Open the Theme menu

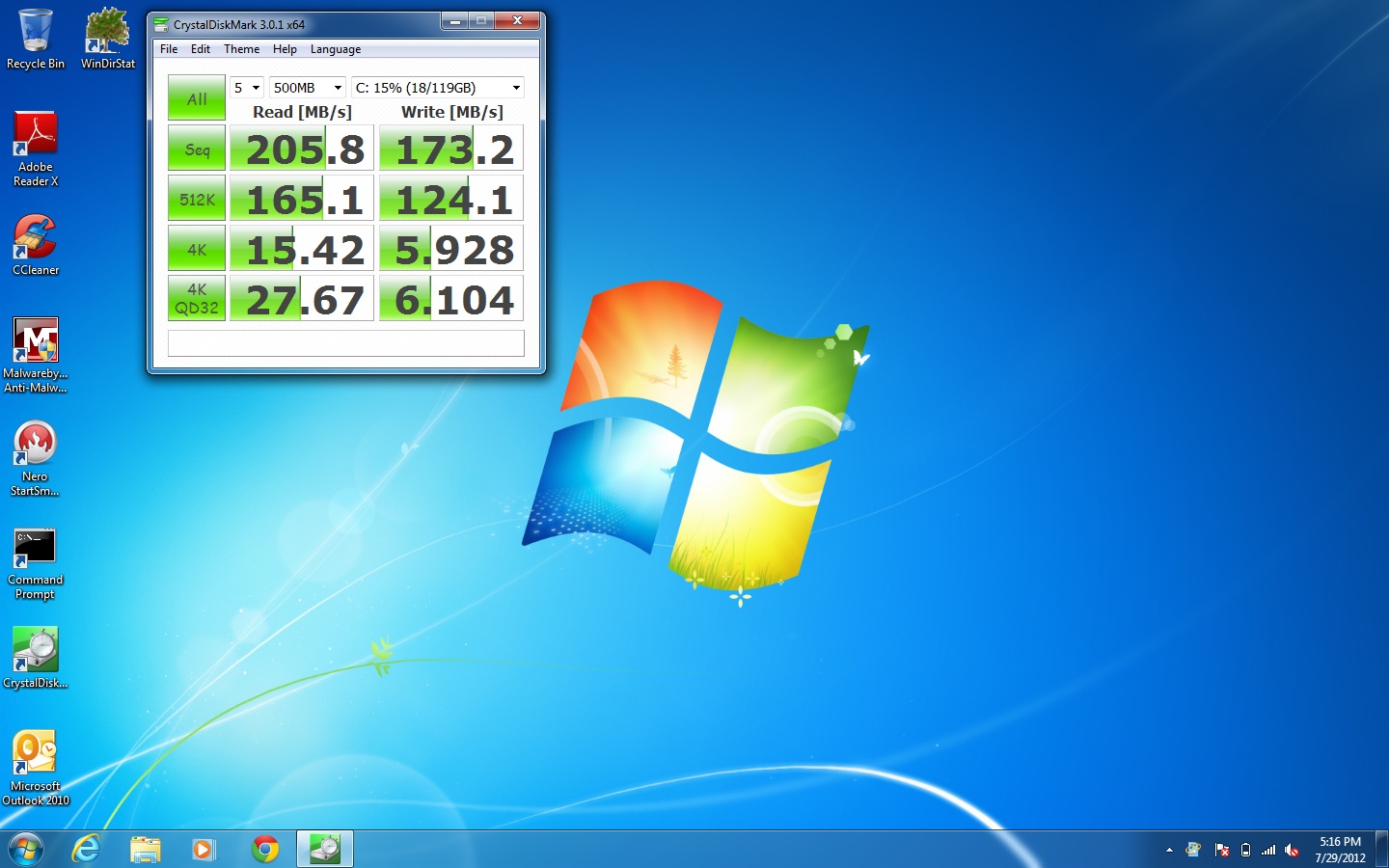coord(241,49)
